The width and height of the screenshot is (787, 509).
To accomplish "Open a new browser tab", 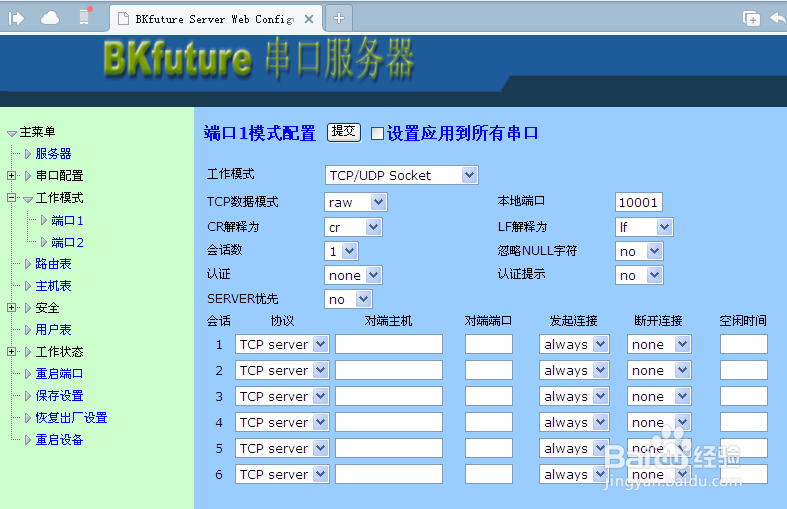I will [x=339, y=19].
